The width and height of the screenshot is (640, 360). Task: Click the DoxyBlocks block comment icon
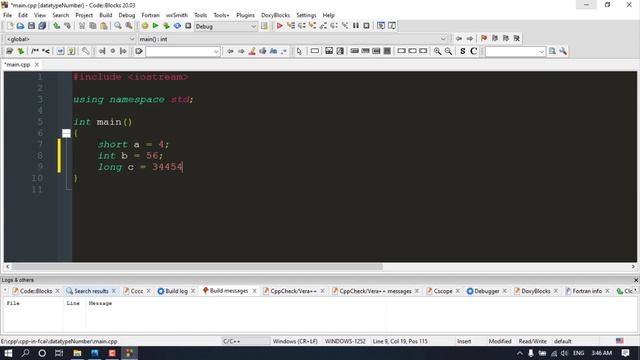tap(35, 51)
